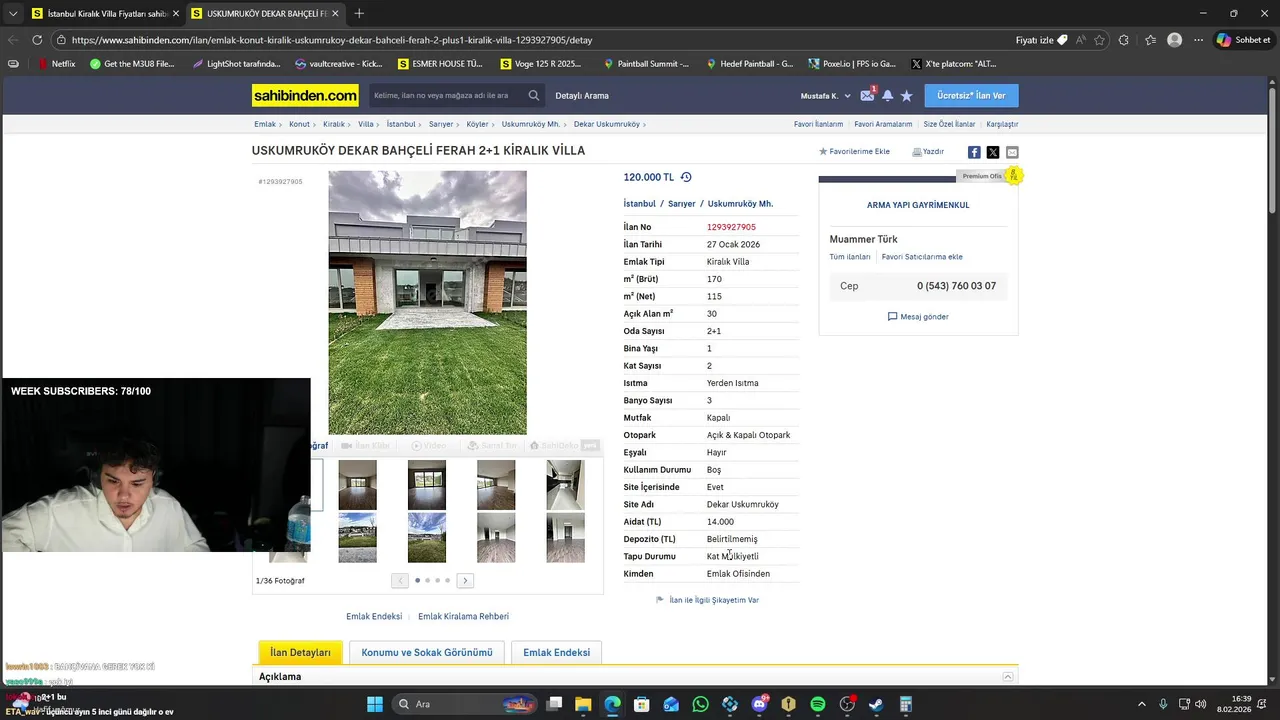The width and height of the screenshot is (1280, 720).
Task: Click Ücretsiz İlan Ver button
Action: pyautogui.click(x=971, y=96)
